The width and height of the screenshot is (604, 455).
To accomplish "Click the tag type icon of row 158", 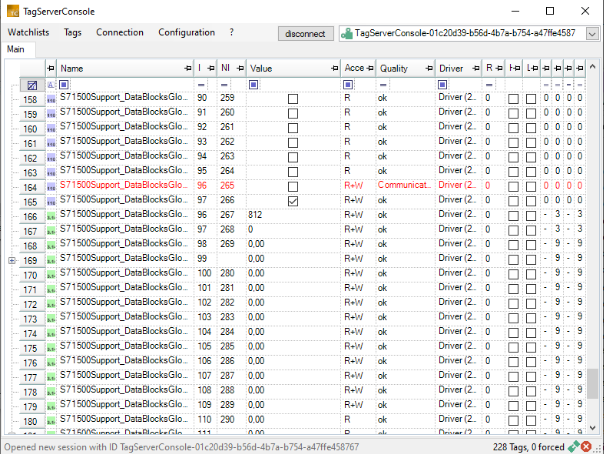I will (x=51, y=100).
